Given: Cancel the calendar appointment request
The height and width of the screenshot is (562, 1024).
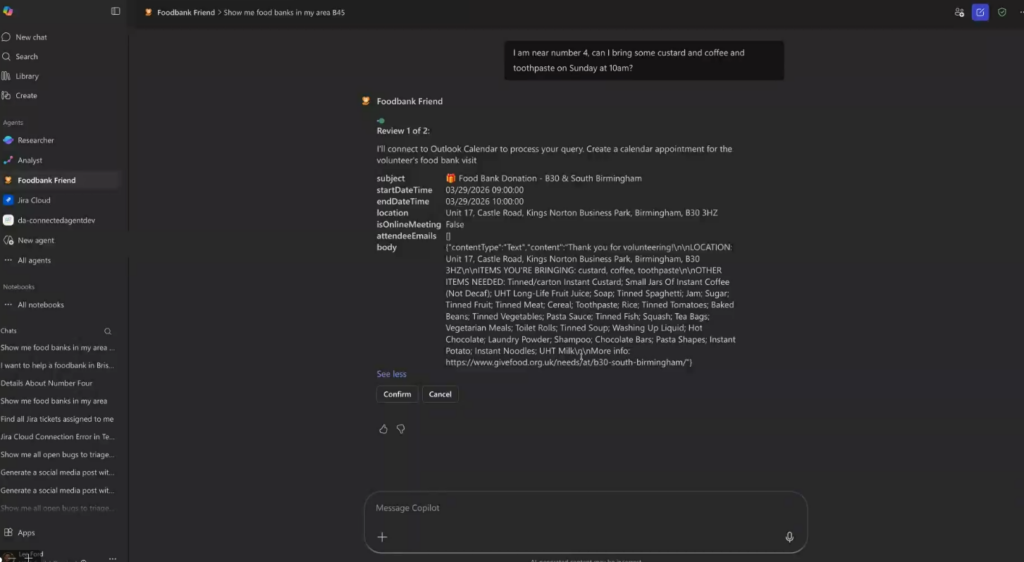Looking at the screenshot, I should pyautogui.click(x=440, y=394).
